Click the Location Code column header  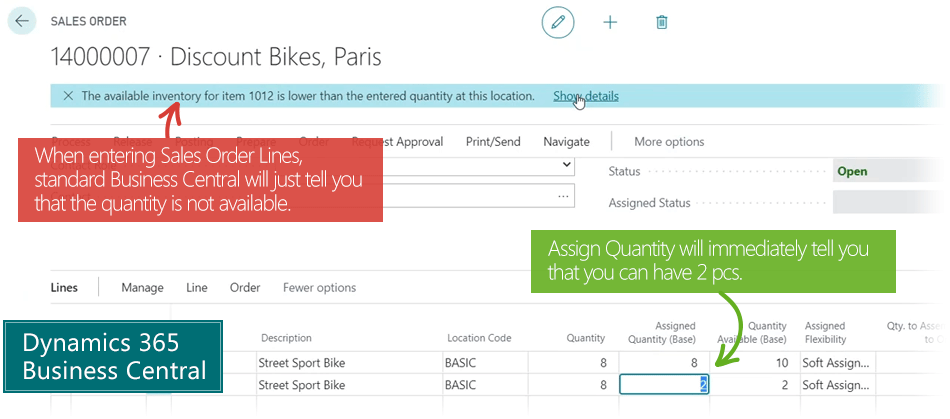pyautogui.click(x=479, y=338)
